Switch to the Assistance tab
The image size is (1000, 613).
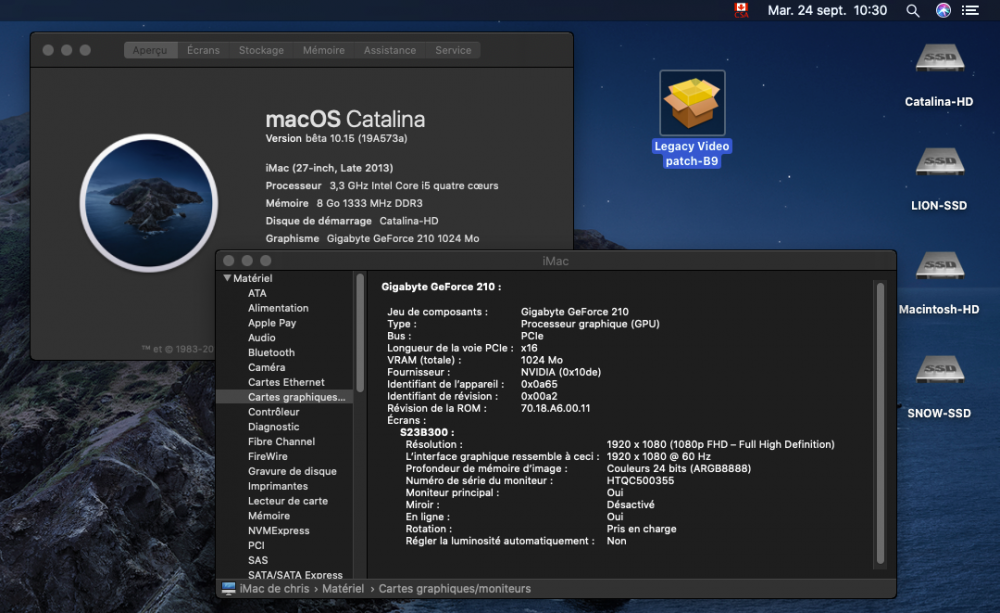(390, 50)
